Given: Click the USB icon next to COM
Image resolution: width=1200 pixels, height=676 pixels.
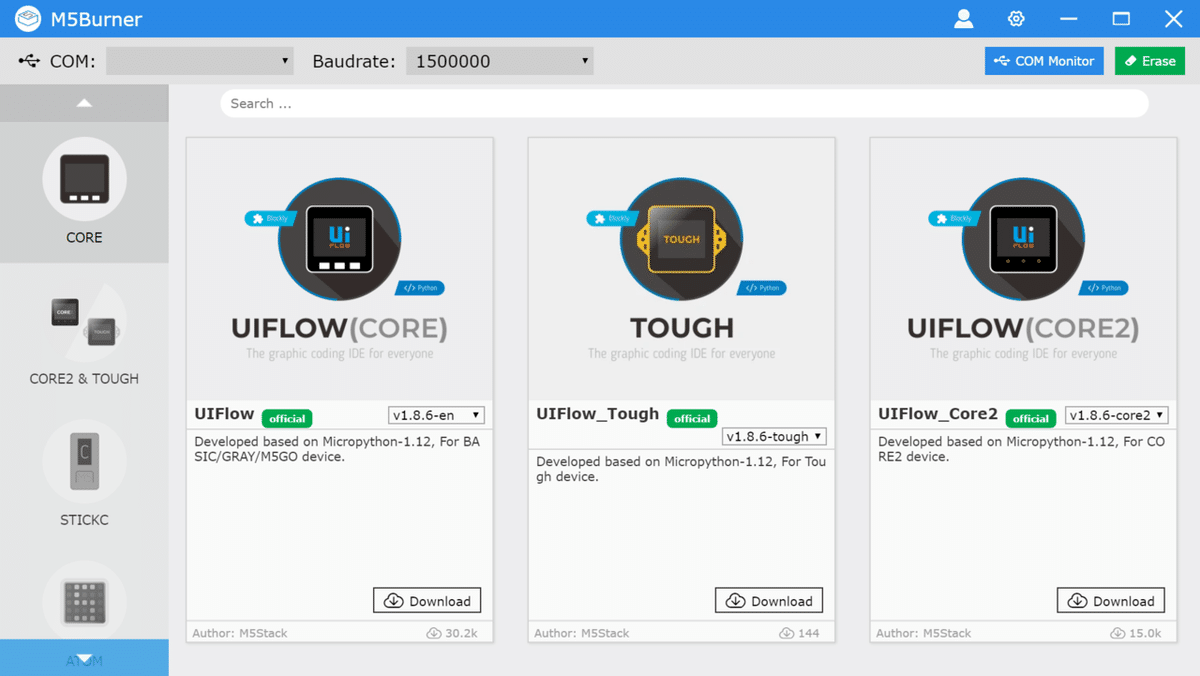Looking at the screenshot, I should click(29, 61).
